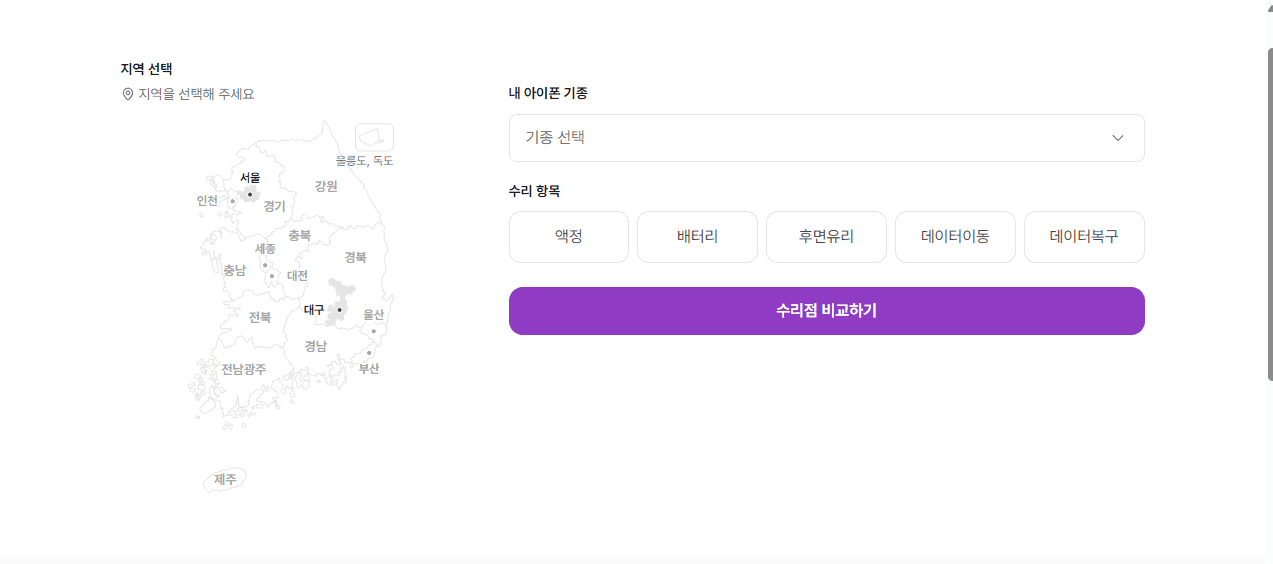Click the 수리점 비교하기 button
This screenshot has width=1273, height=564.
(x=826, y=311)
